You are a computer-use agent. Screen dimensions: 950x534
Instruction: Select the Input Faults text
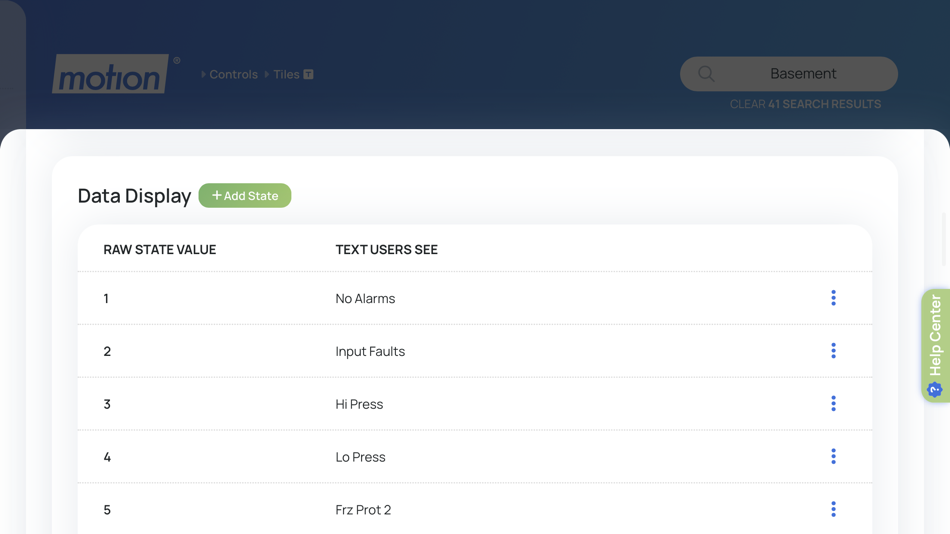click(x=370, y=351)
